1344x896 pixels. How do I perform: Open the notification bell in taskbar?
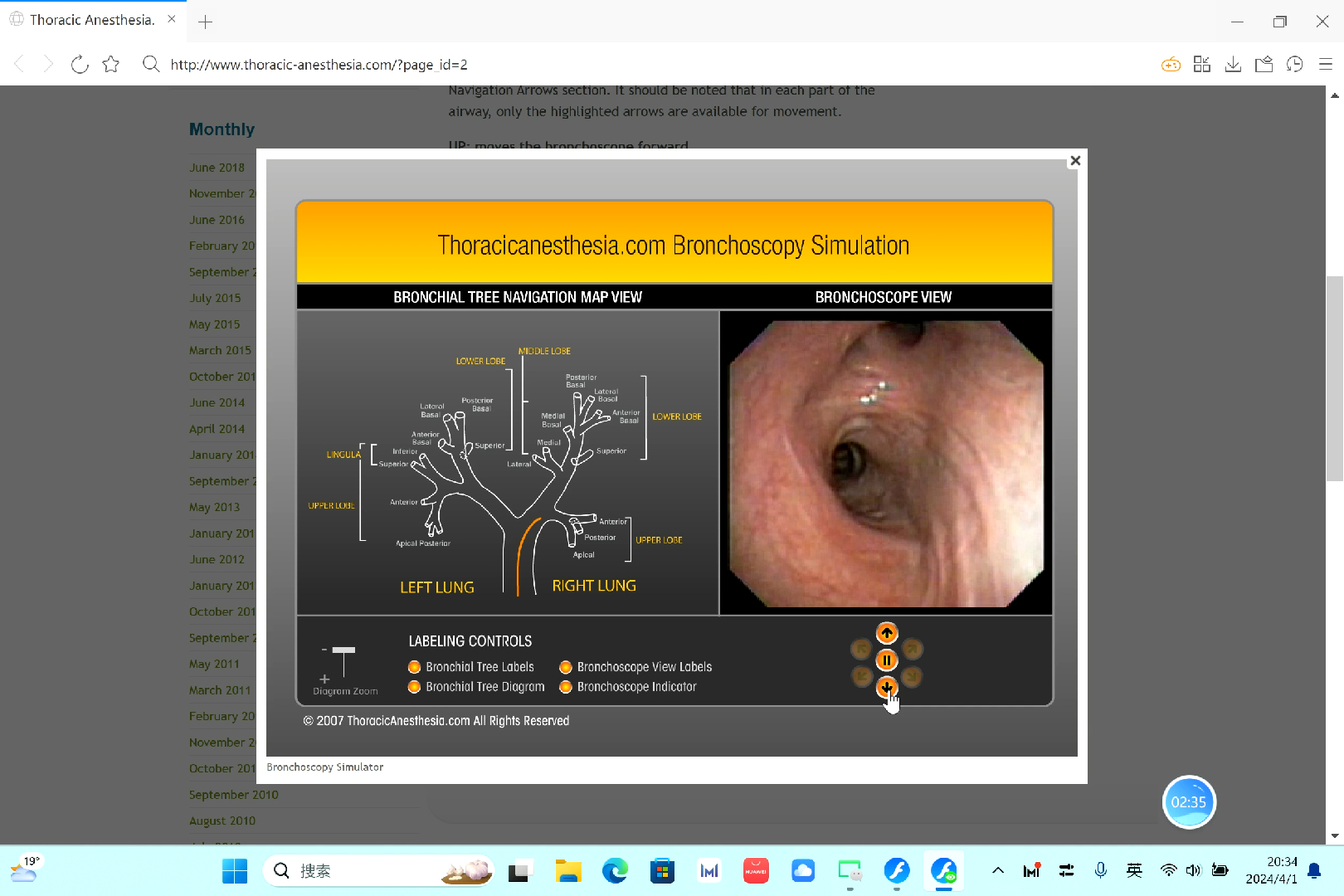(x=1314, y=870)
